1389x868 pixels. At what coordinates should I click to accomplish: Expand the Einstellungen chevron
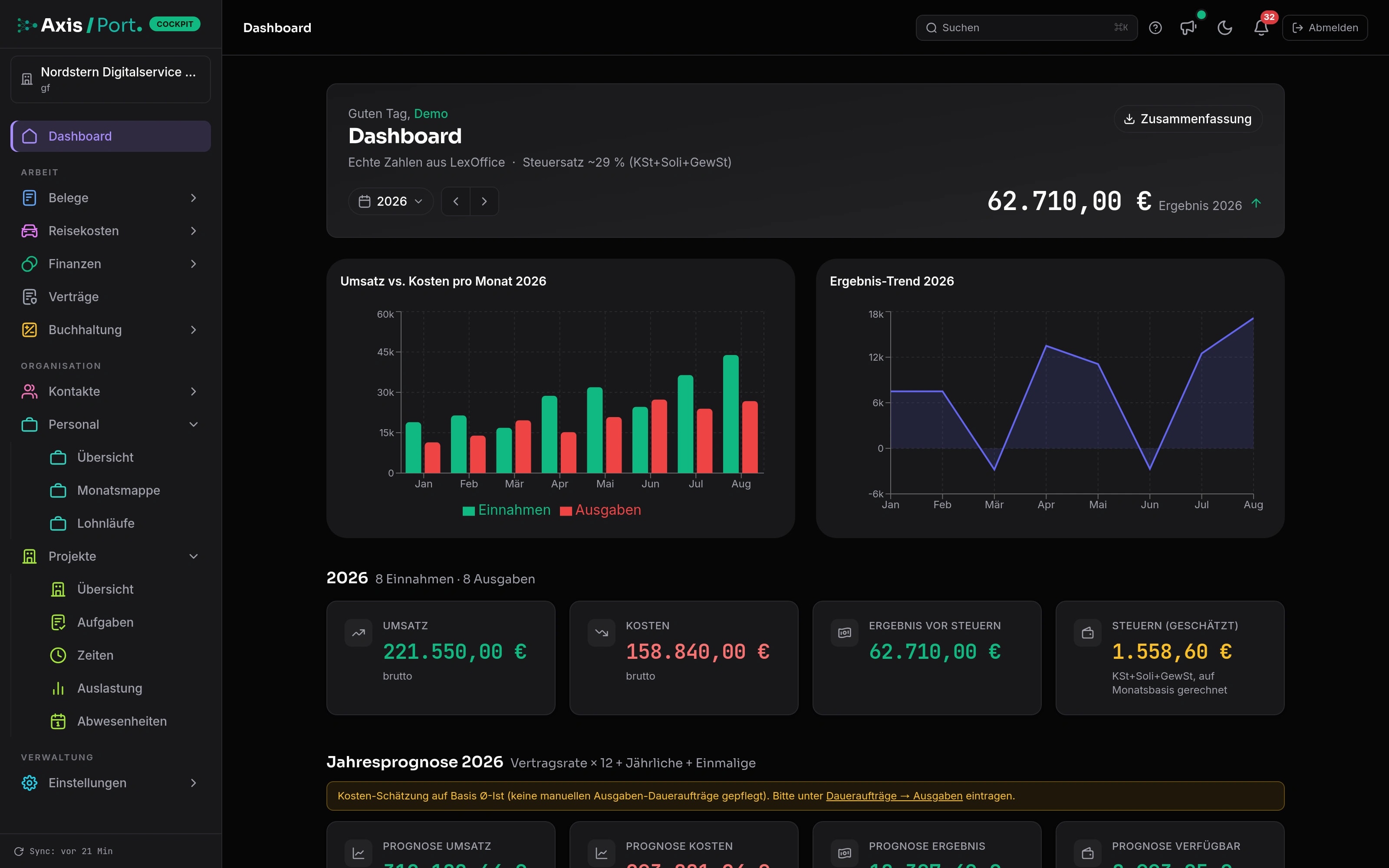pyautogui.click(x=194, y=783)
